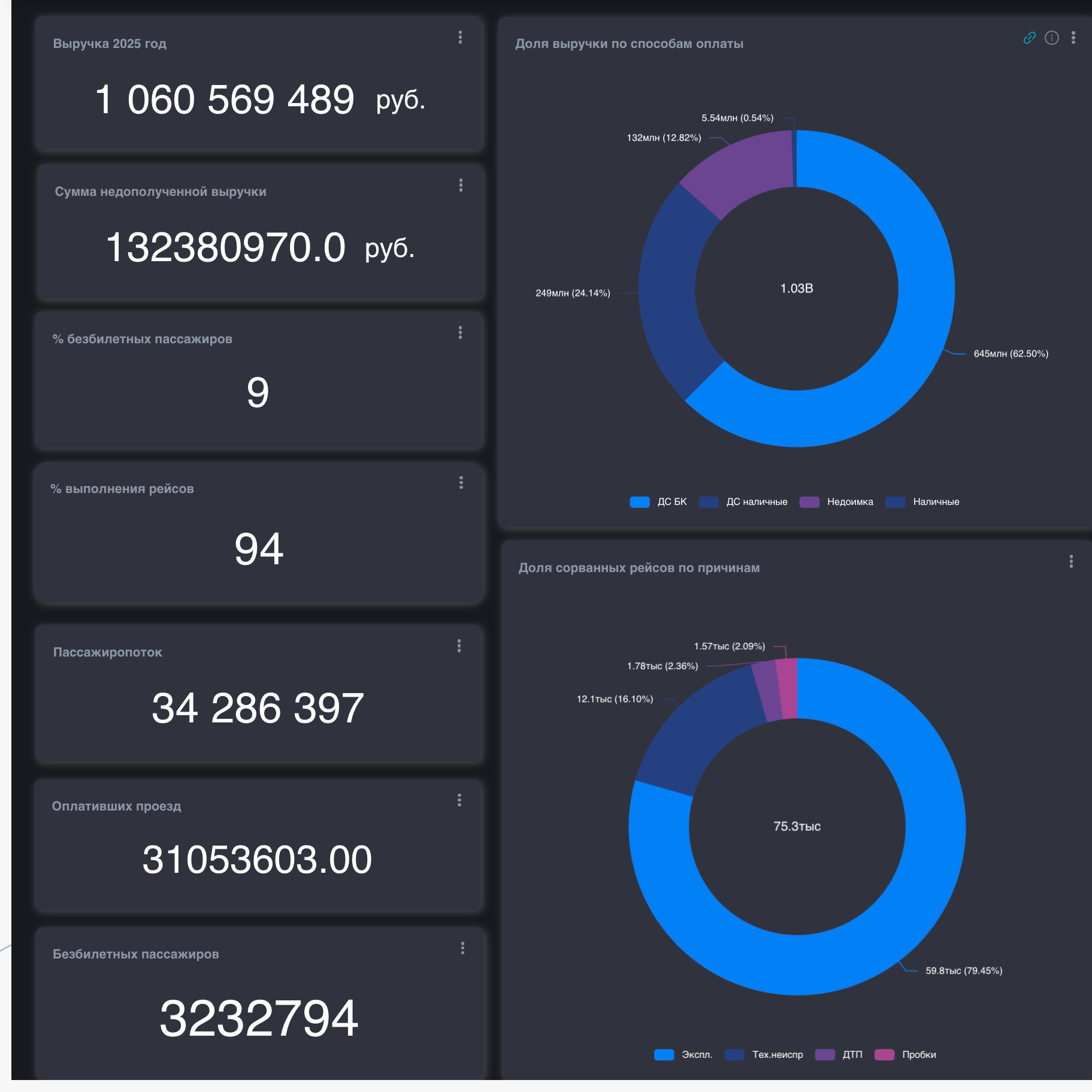This screenshot has height=1092, width=1092.
Task: Open the options menu for Сумма недополученной выручки
Action: point(461,185)
